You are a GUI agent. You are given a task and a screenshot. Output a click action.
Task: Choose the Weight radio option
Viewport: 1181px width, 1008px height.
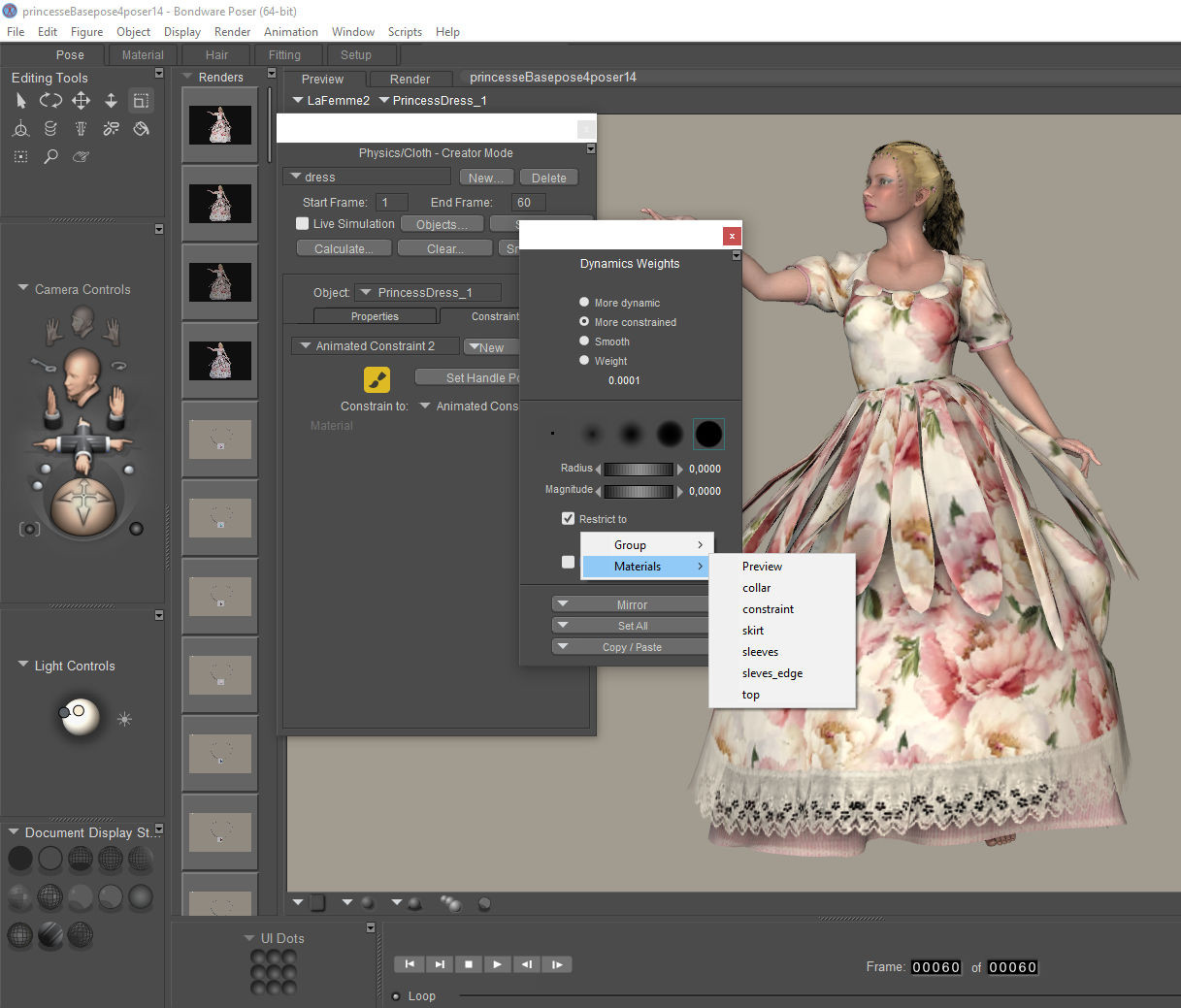coord(584,360)
